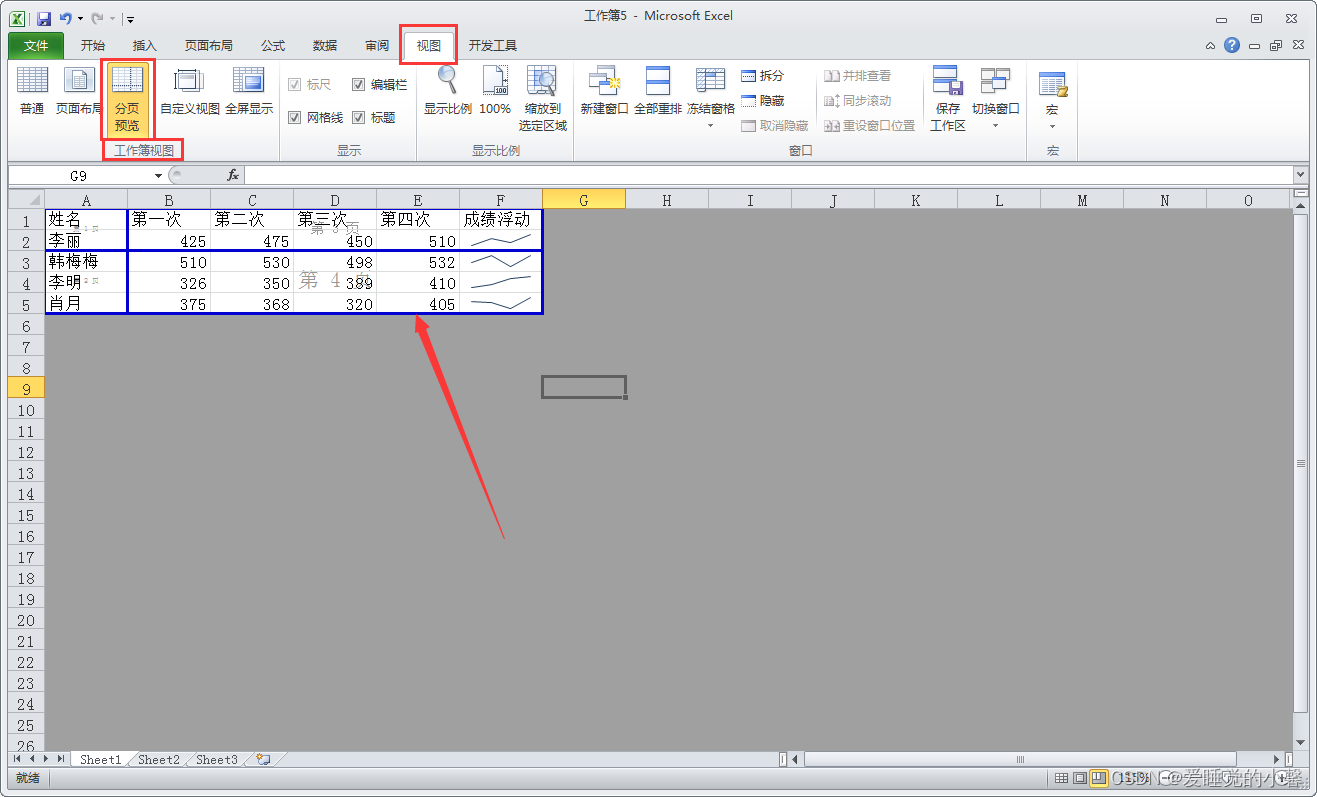Click Page Break Preview (分页预览) button
This screenshot has height=797, width=1317.
[x=127, y=99]
